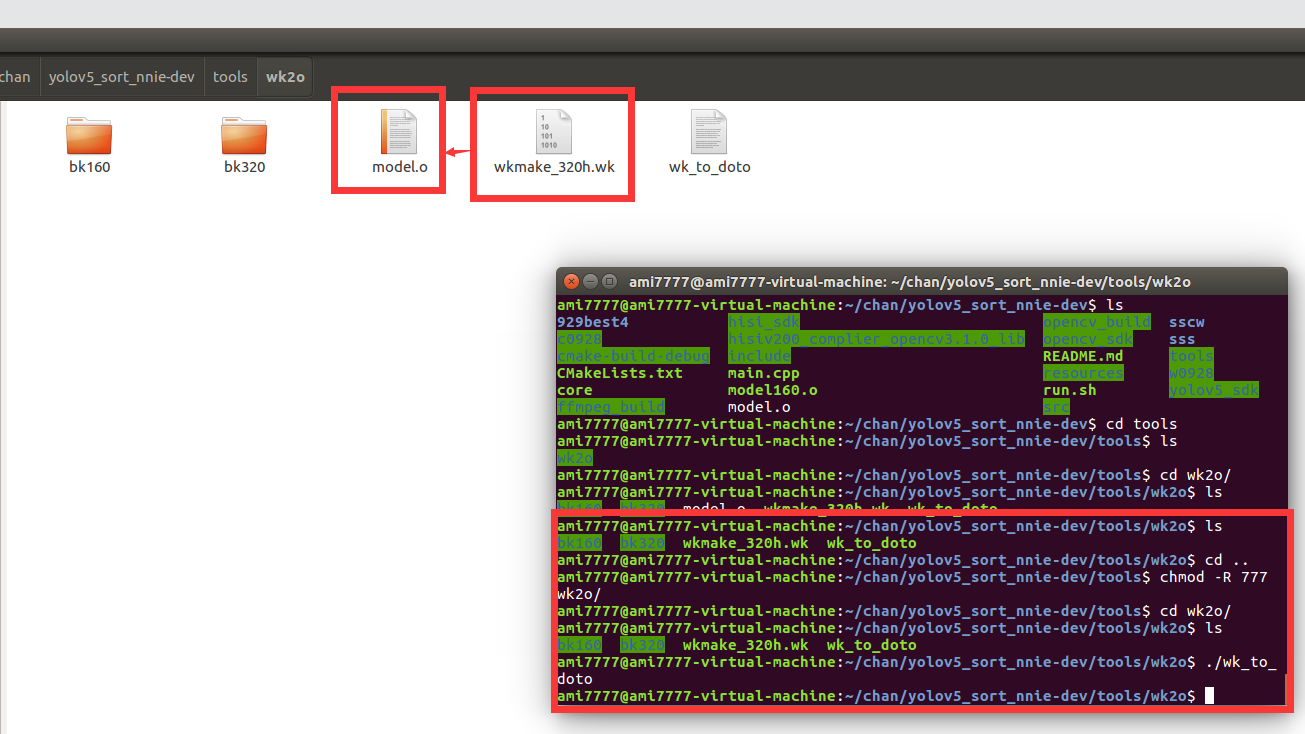Click 929best4 in terminal listing
Viewport: 1305px width, 734px height.
593,322
